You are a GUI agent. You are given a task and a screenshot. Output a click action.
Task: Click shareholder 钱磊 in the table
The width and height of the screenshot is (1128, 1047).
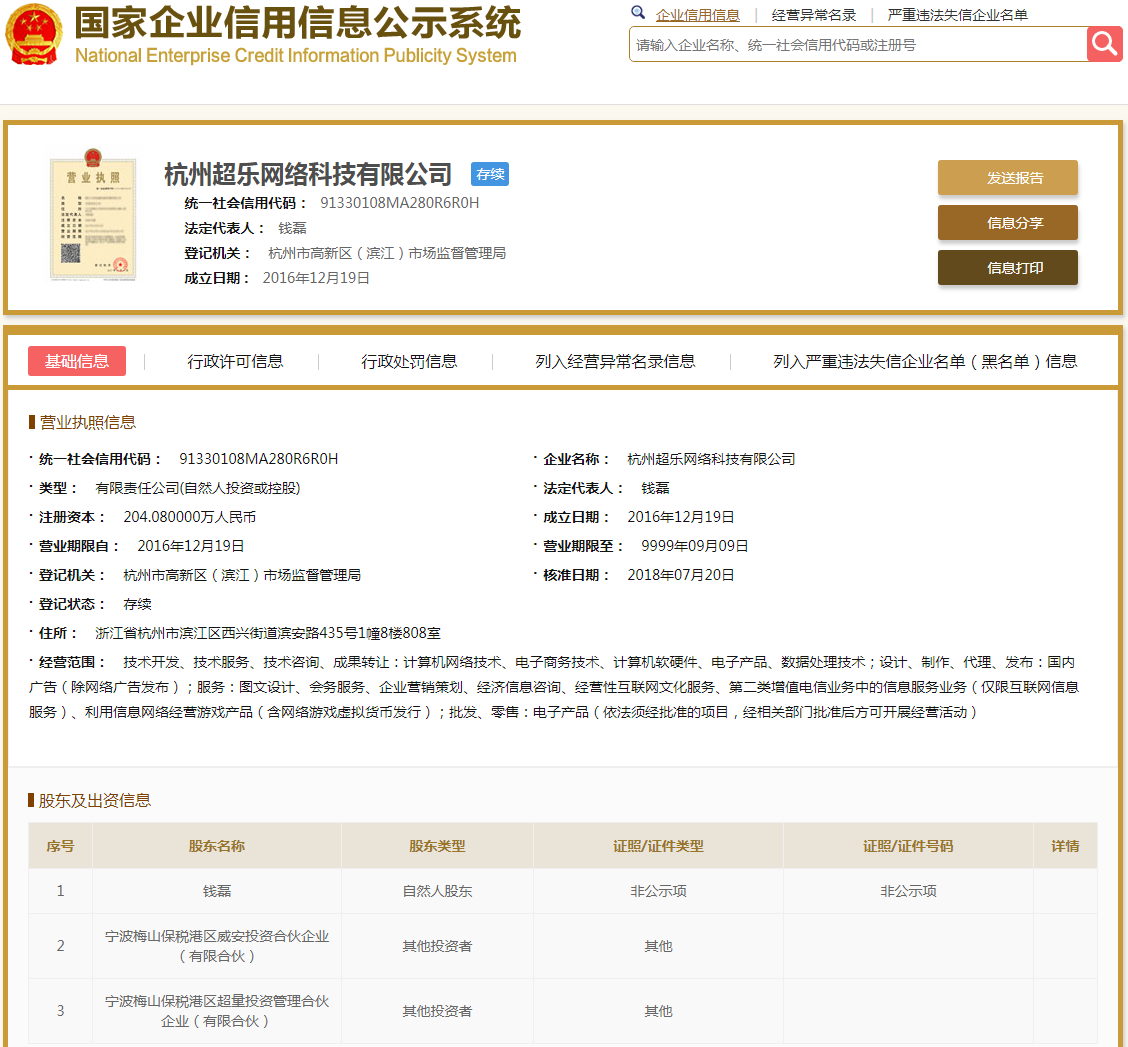pos(217,891)
